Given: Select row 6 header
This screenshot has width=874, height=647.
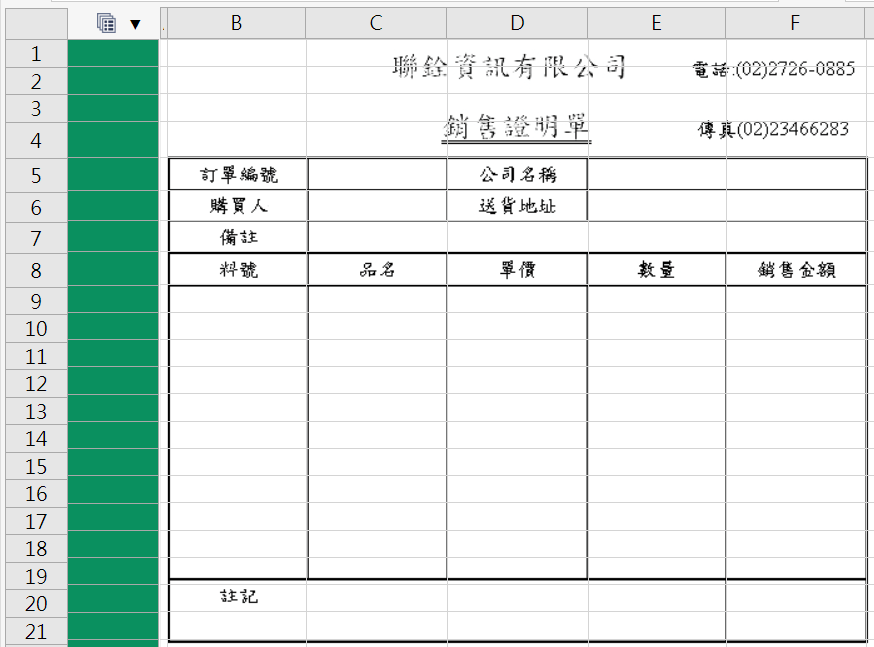Looking at the screenshot, I should pyautogui.click(x=36, y=207).
